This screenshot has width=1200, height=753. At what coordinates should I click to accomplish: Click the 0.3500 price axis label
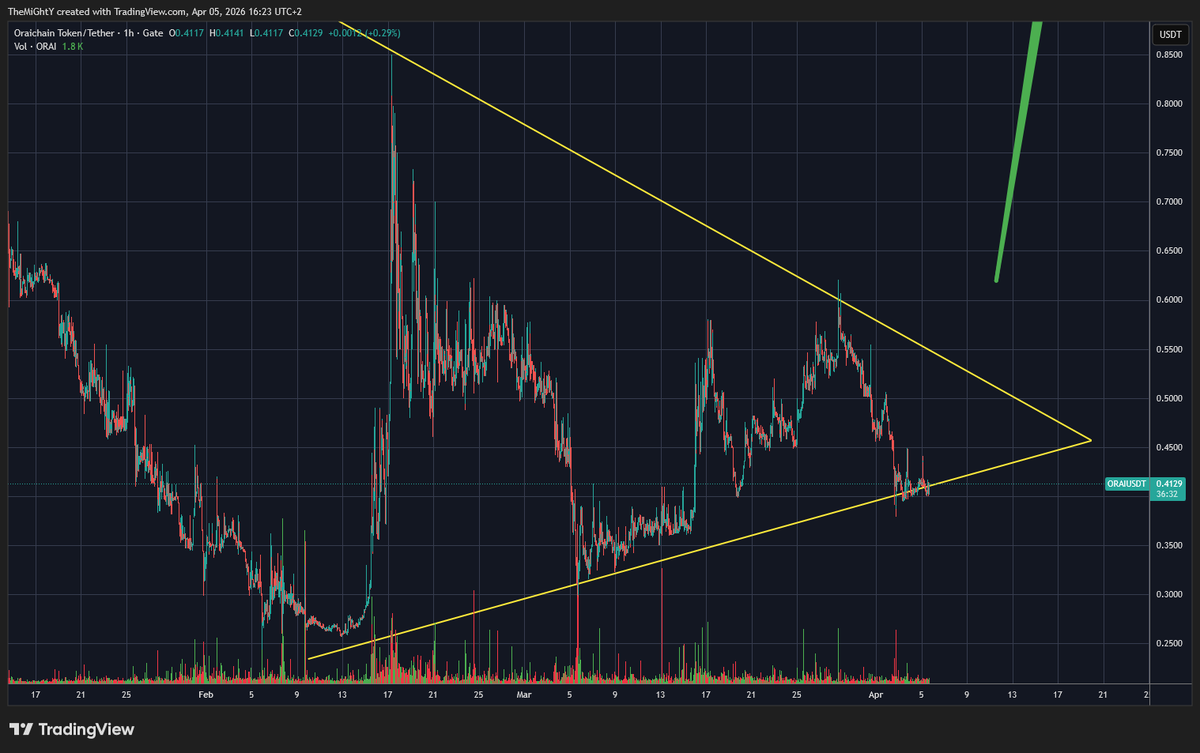coord(1170,546)
